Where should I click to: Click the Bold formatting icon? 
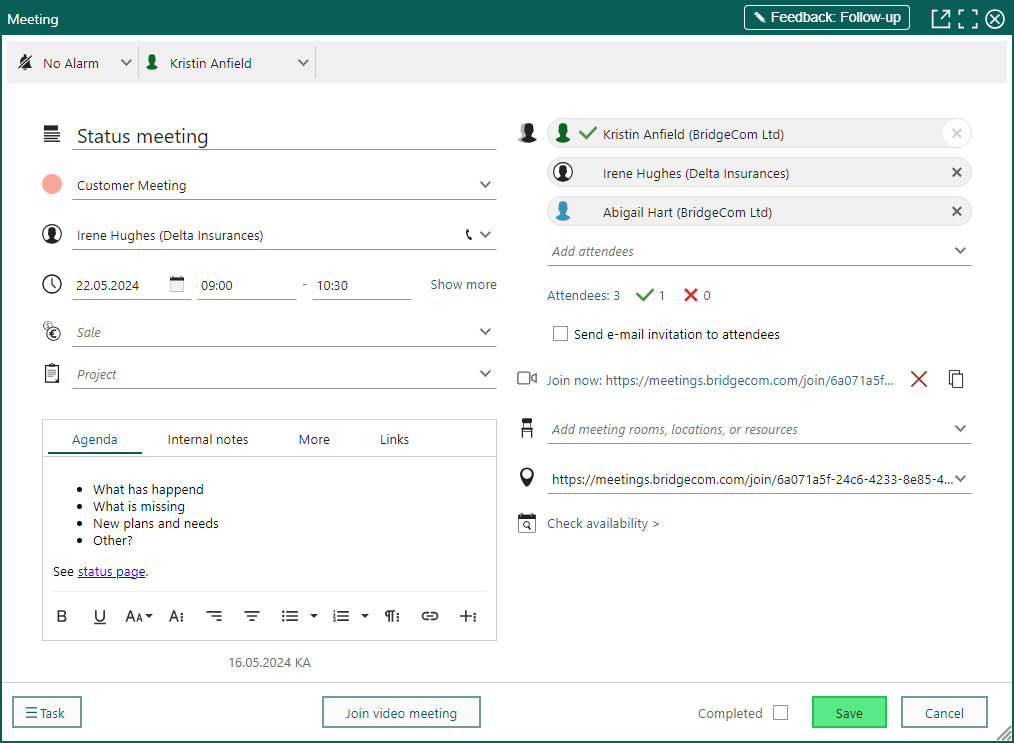click(61, 616)
